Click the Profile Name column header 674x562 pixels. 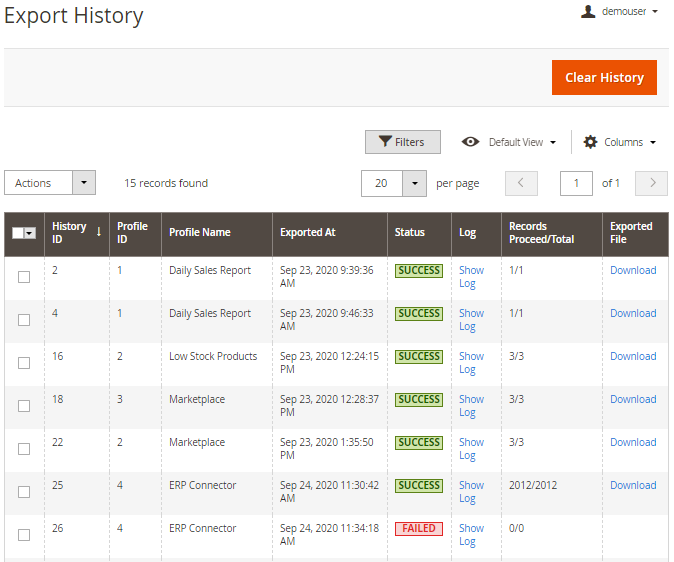pyautogui.click(x=200, y=232)
